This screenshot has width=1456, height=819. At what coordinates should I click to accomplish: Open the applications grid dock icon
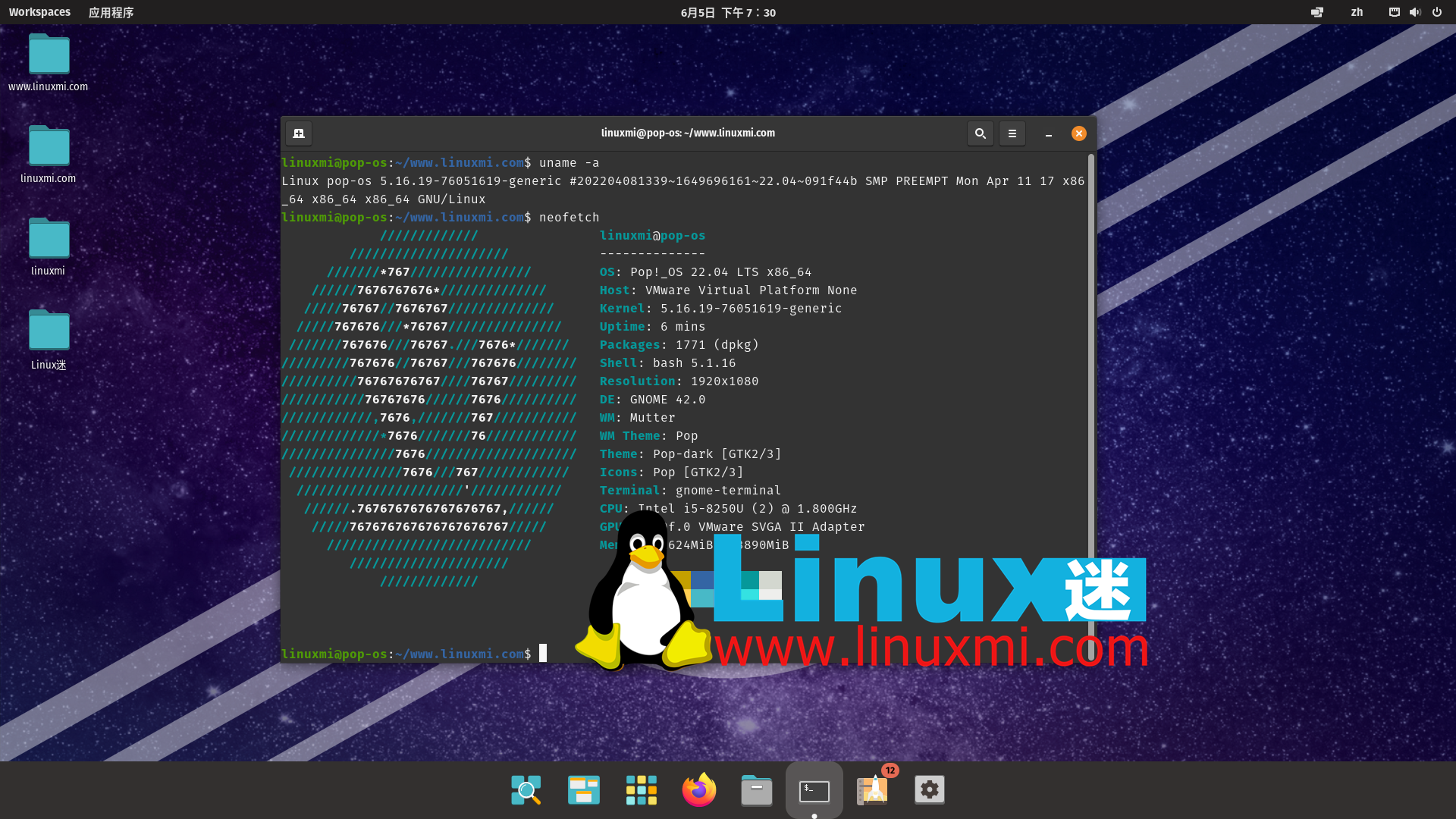pyautogui.click(x=642, y=790)
